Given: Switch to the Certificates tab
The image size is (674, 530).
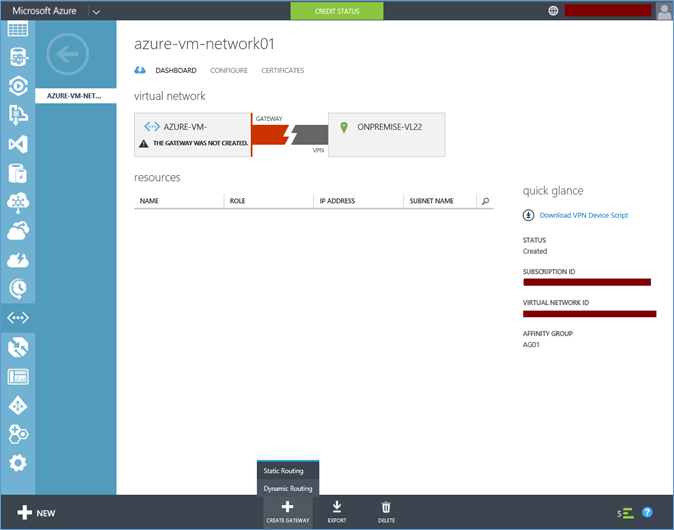Looking at the screenshot, I should [282, 70].
